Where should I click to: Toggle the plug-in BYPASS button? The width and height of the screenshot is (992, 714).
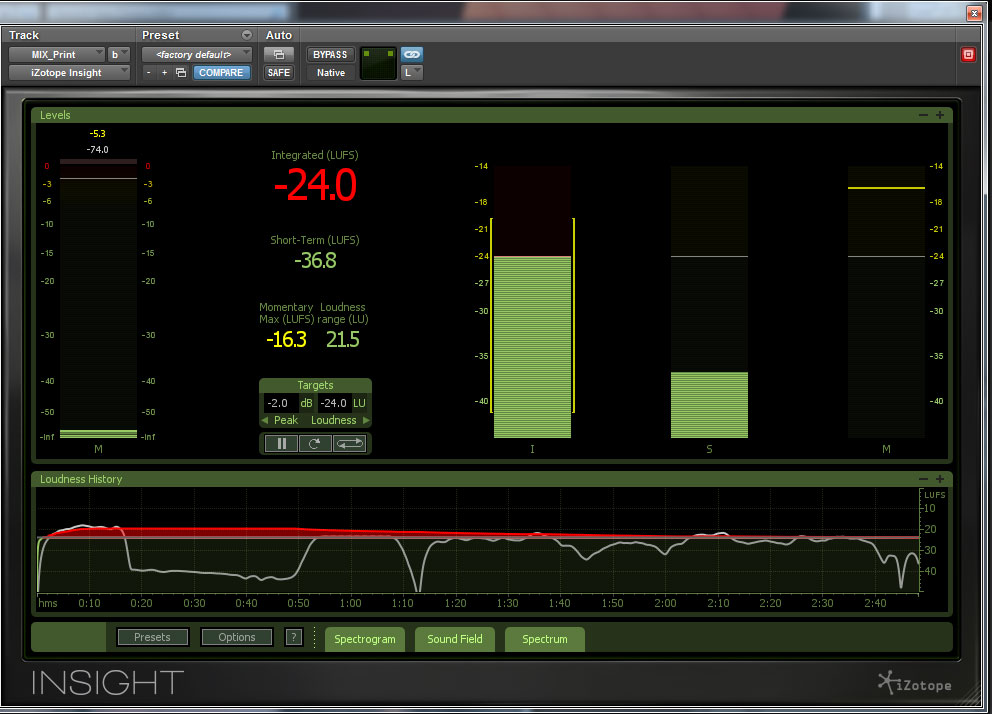coord(330,54)
